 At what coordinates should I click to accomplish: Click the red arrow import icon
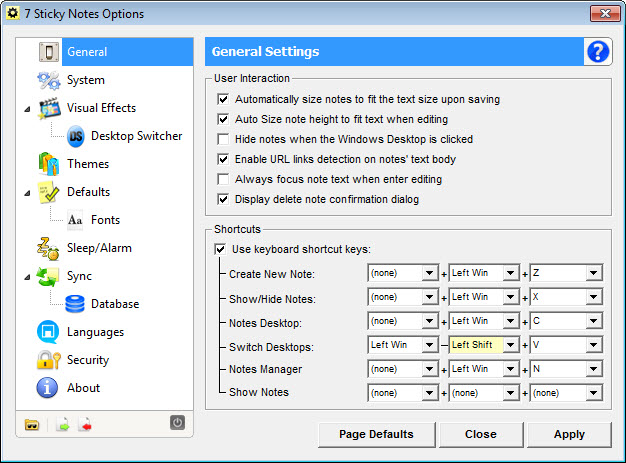click(85, 425)
